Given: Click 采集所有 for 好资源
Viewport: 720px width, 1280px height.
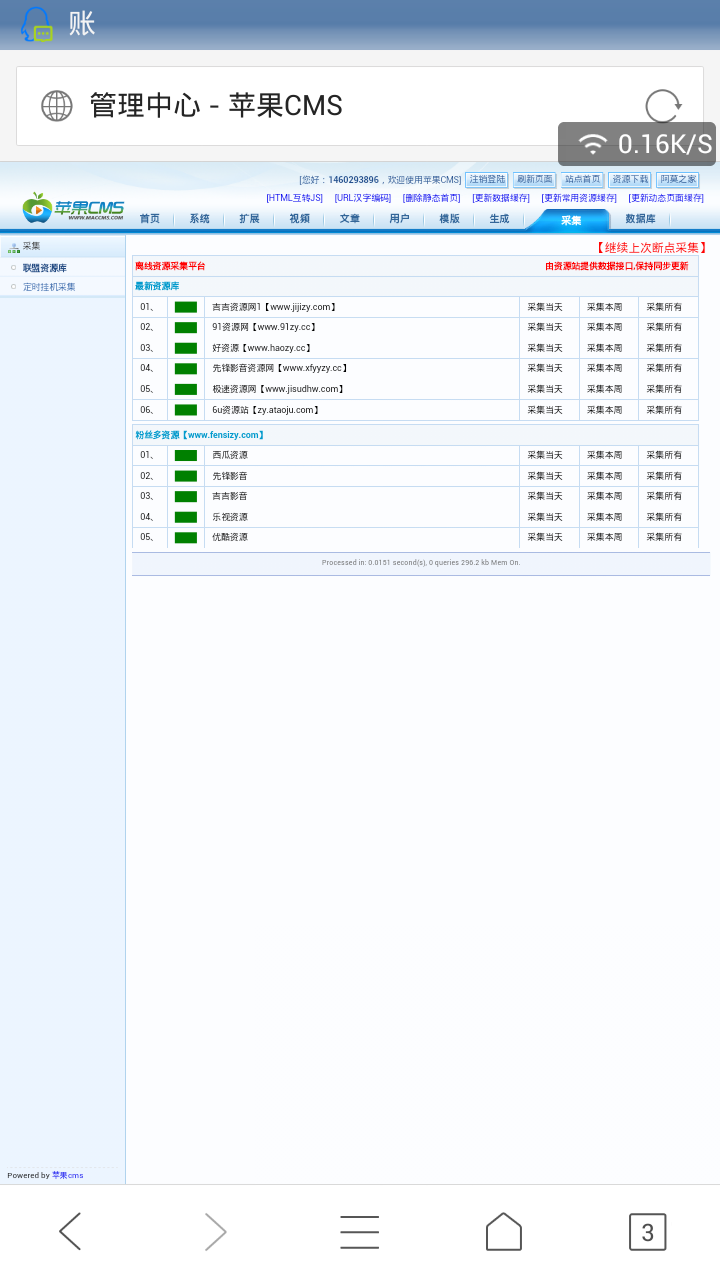Looking at the screenshot, I should [x=664, y=348].
